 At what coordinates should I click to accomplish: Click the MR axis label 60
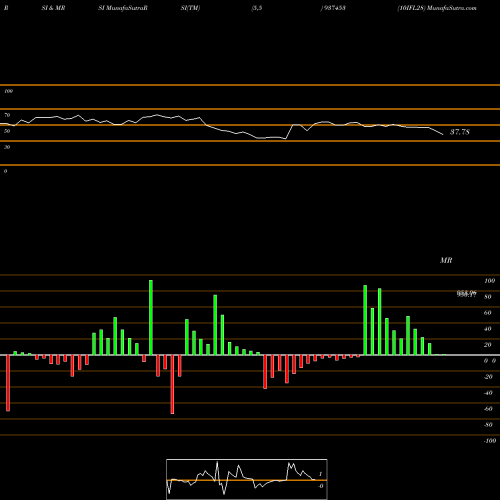coord(487,313)
